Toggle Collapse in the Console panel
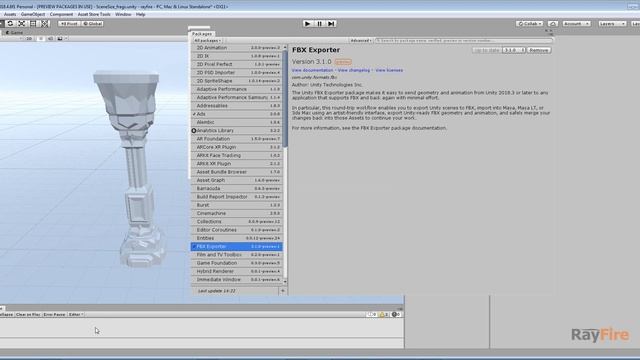Image resolution: width=640 pixels, height=360 pixels. (x=7, y=314)
